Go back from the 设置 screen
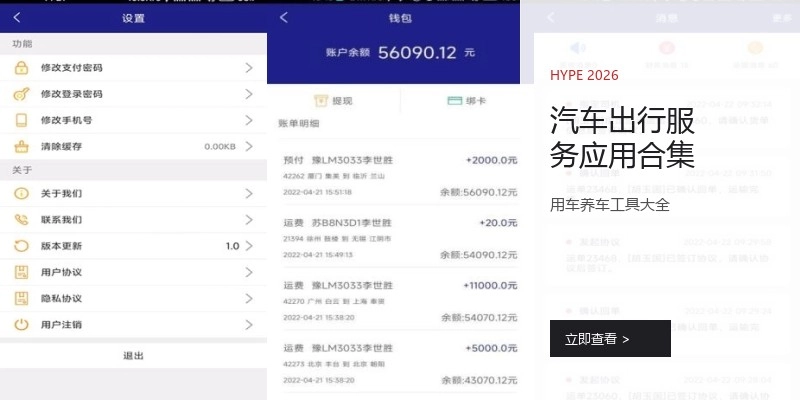The height and width of the screenshot is (400, 800). pyautogui.click(x=17, y=18)
